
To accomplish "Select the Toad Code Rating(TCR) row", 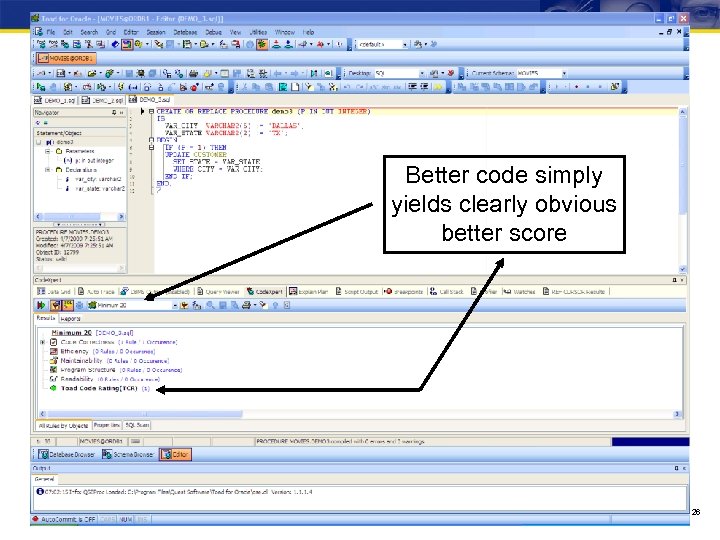I will 99,388.
